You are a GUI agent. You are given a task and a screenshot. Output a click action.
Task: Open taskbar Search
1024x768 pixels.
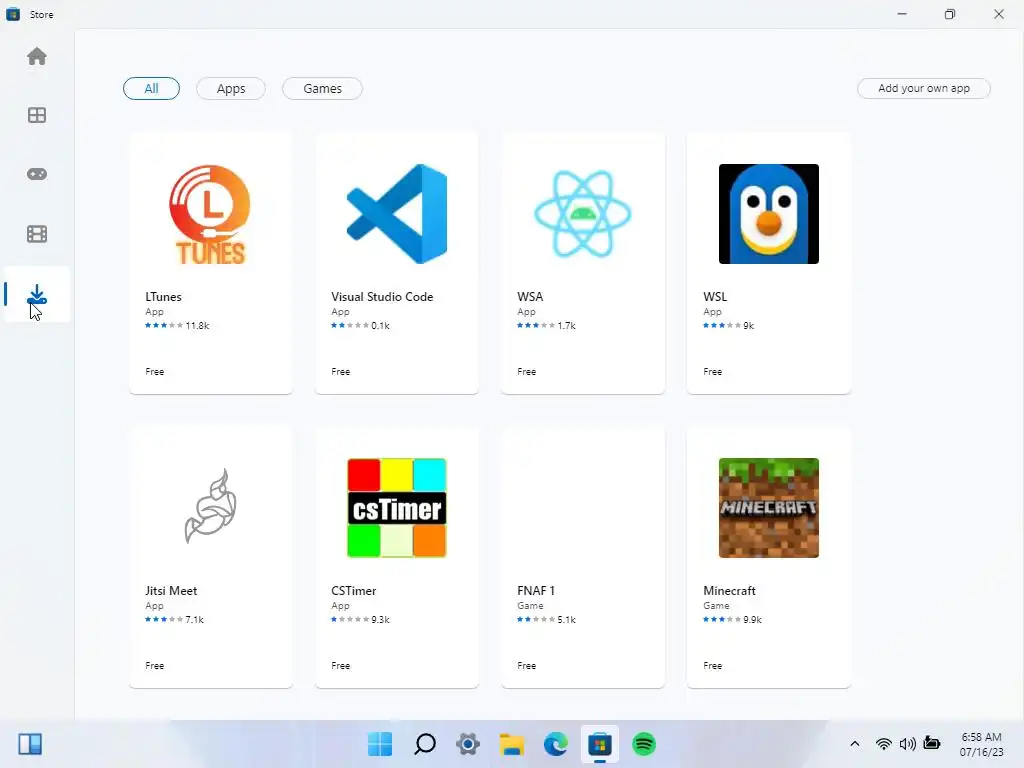coord(424,744)
